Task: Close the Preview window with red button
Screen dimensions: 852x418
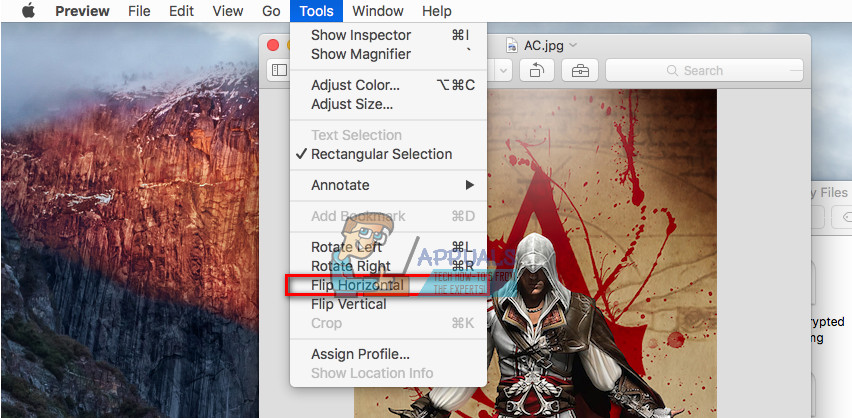Action: (x=273, y=46)
